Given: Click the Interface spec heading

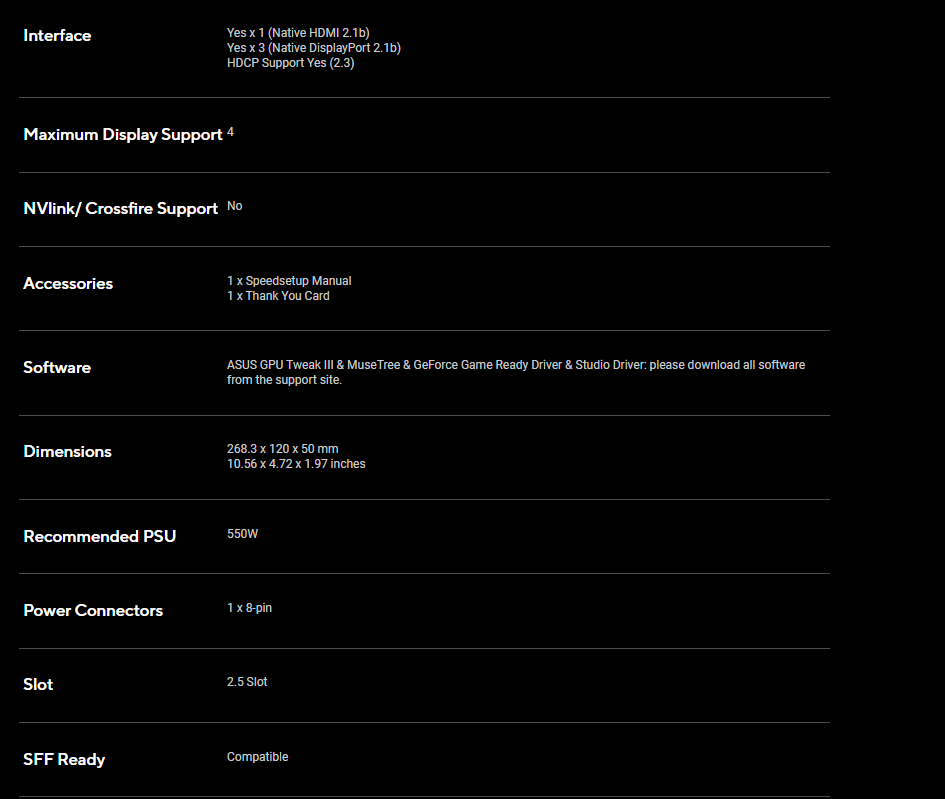Looking at the screenshot, I should click(57, 36).
